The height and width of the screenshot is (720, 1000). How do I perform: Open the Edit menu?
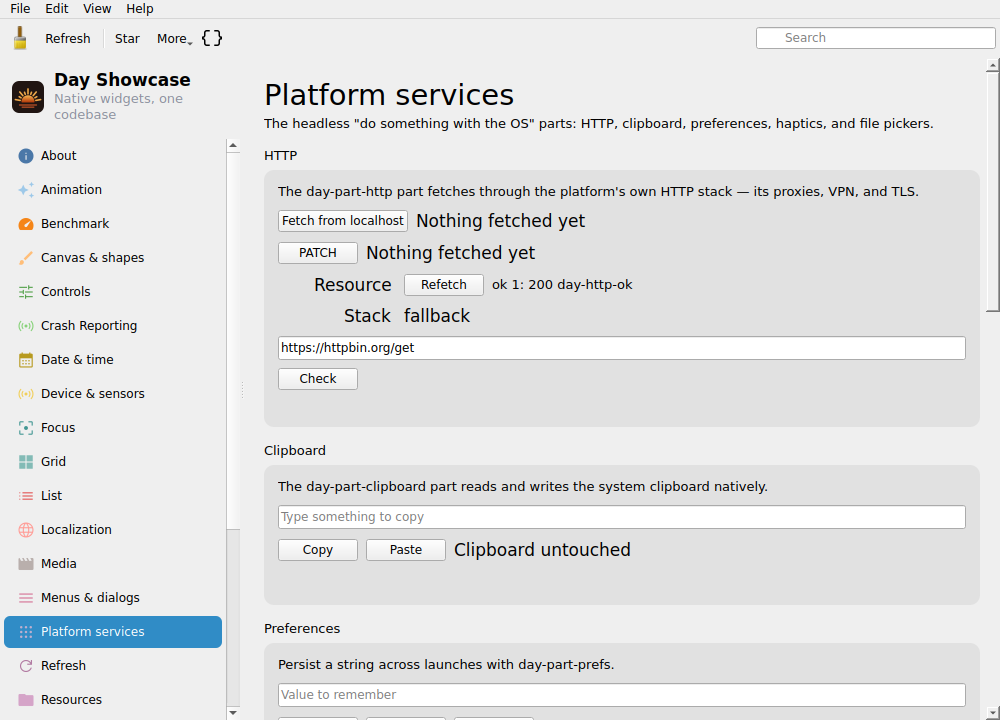pos(57,9)
